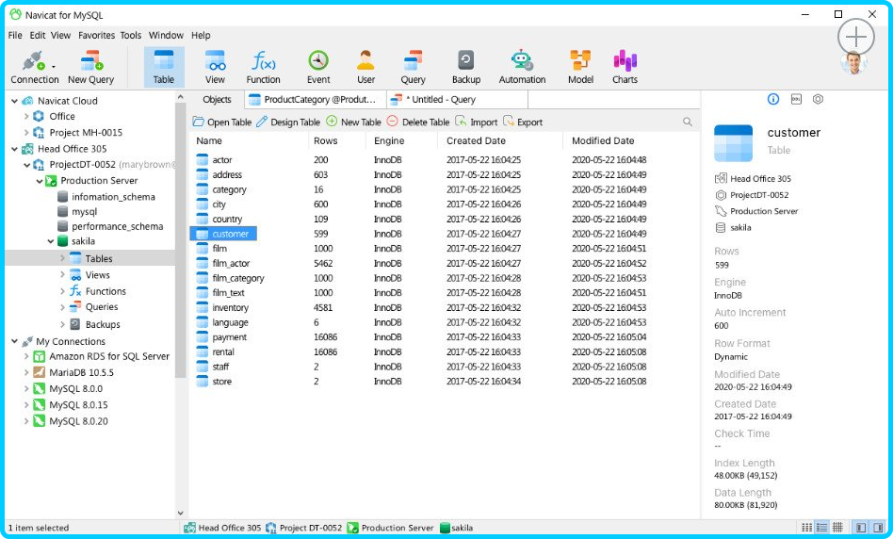Viewport: 893px width, 539px height.
Task: Open the Event scheduler icon
Action: pyautogui.click(x=318, y=66)
